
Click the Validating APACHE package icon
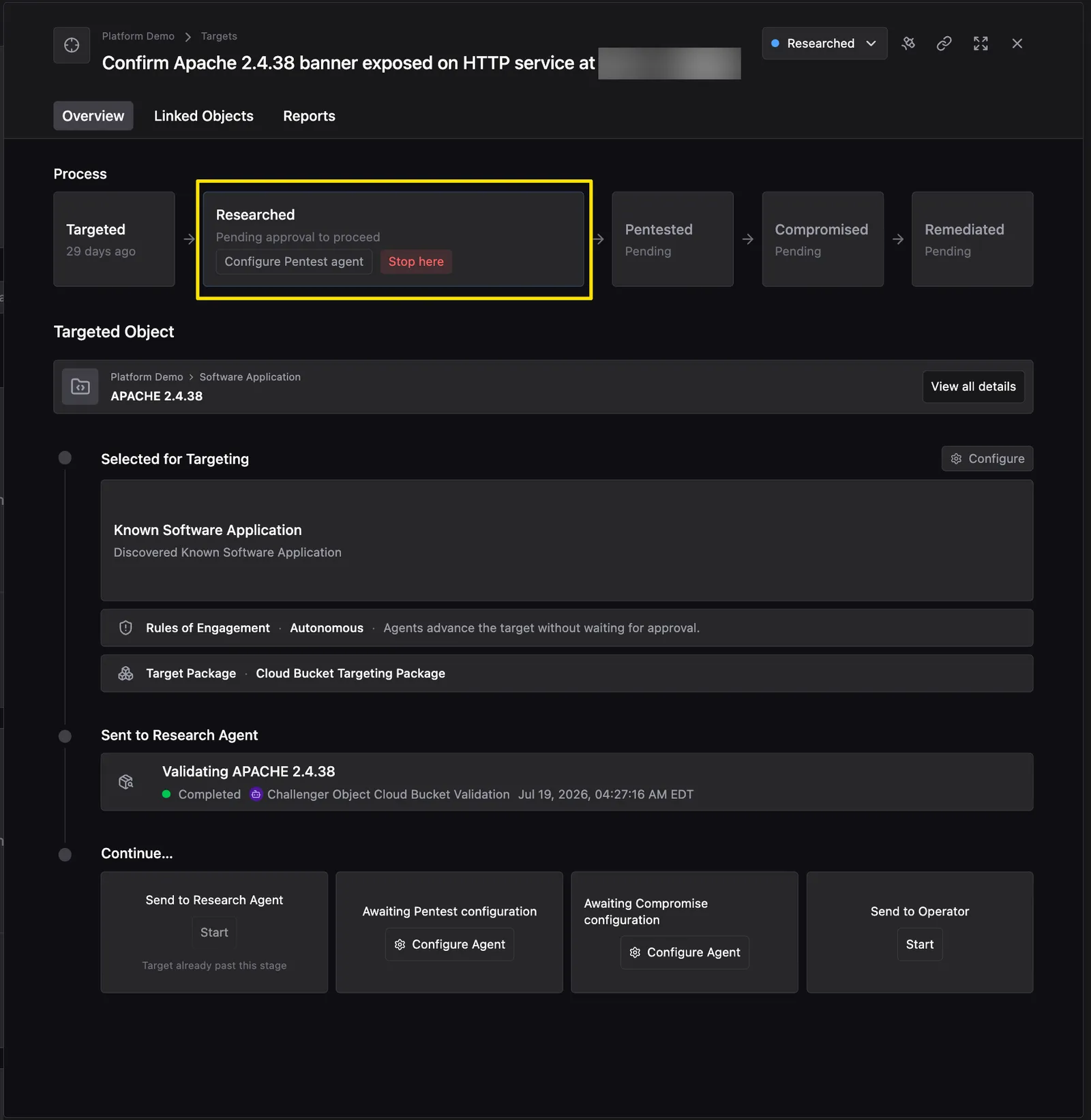(x=126, y=782)
